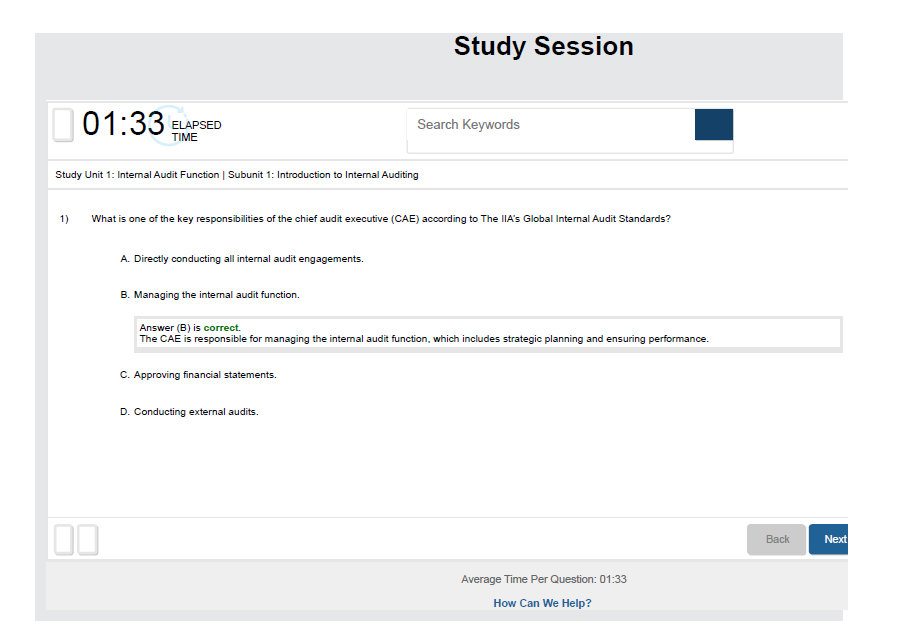Click the Answer (B) is correct explanation box

coord(488,334)
